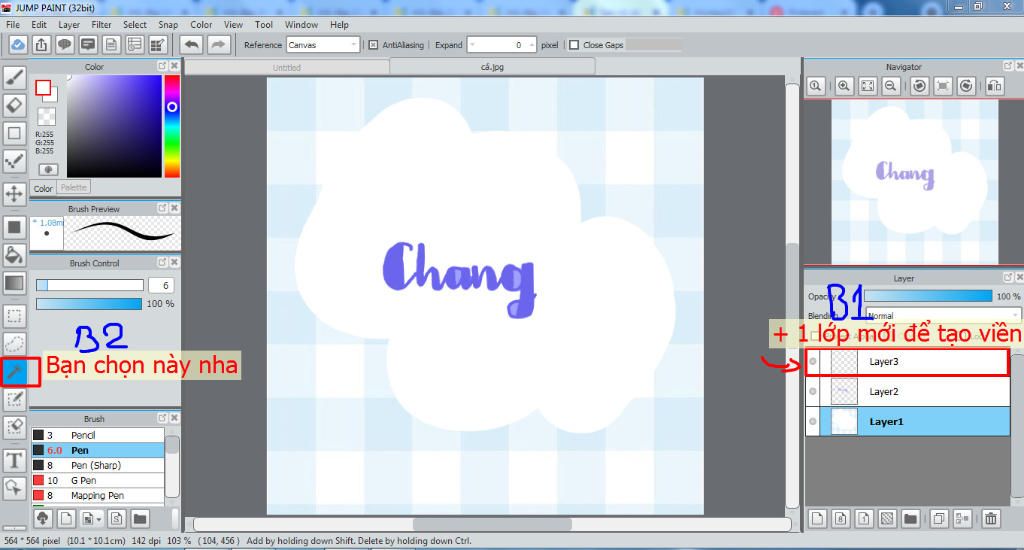Image resolution: width=1024 pixels, height=550 pixels.
Task: Click the Redo arrow button
Action: click(x=218, y=45)
